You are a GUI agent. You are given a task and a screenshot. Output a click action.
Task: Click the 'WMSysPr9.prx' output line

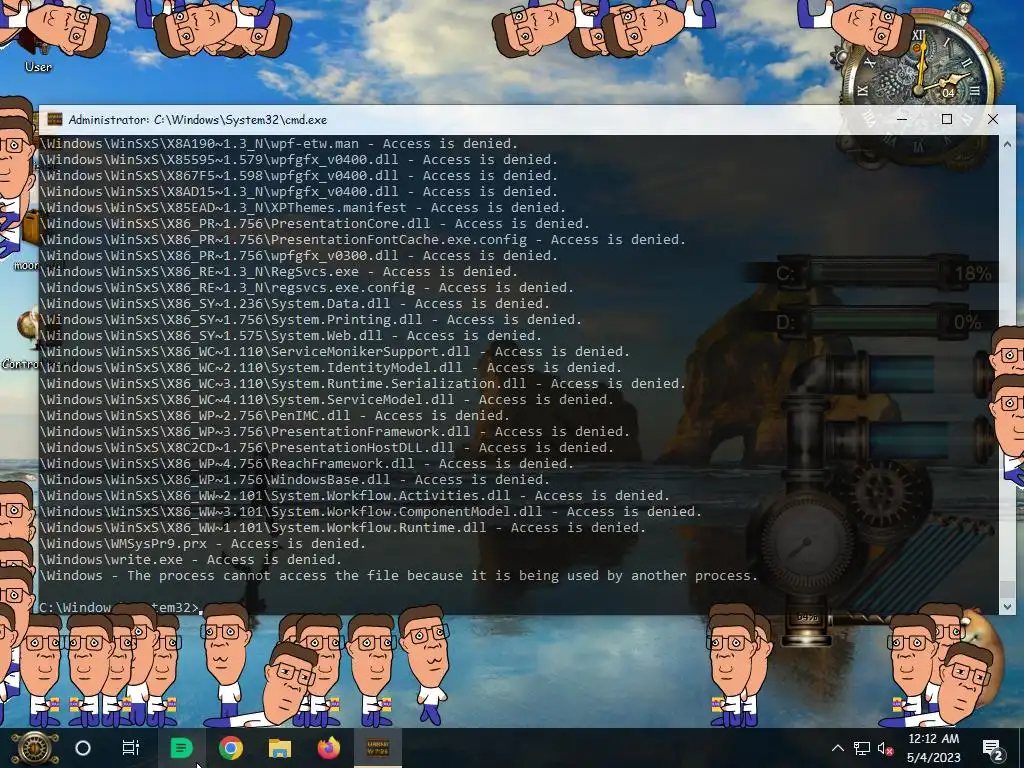tap(203, 543)
